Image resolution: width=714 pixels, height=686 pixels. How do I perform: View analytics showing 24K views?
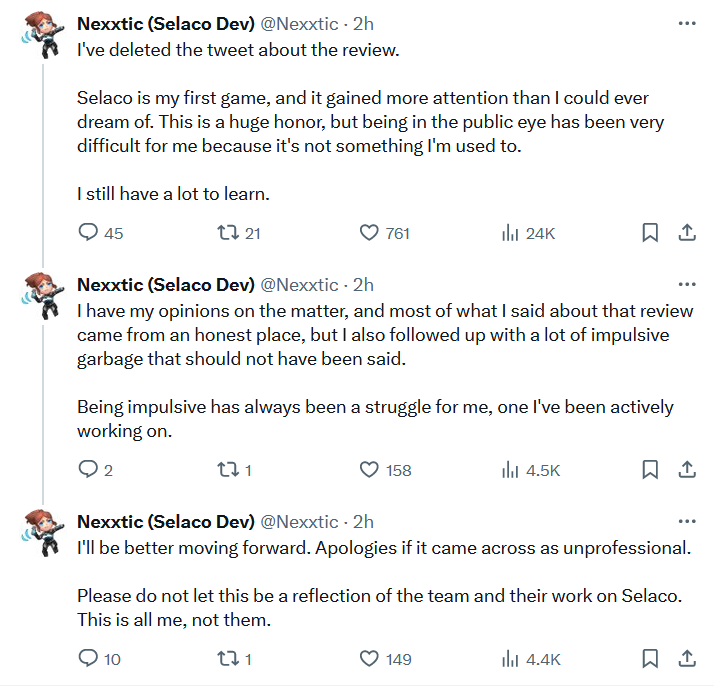[x=528, y=233]
